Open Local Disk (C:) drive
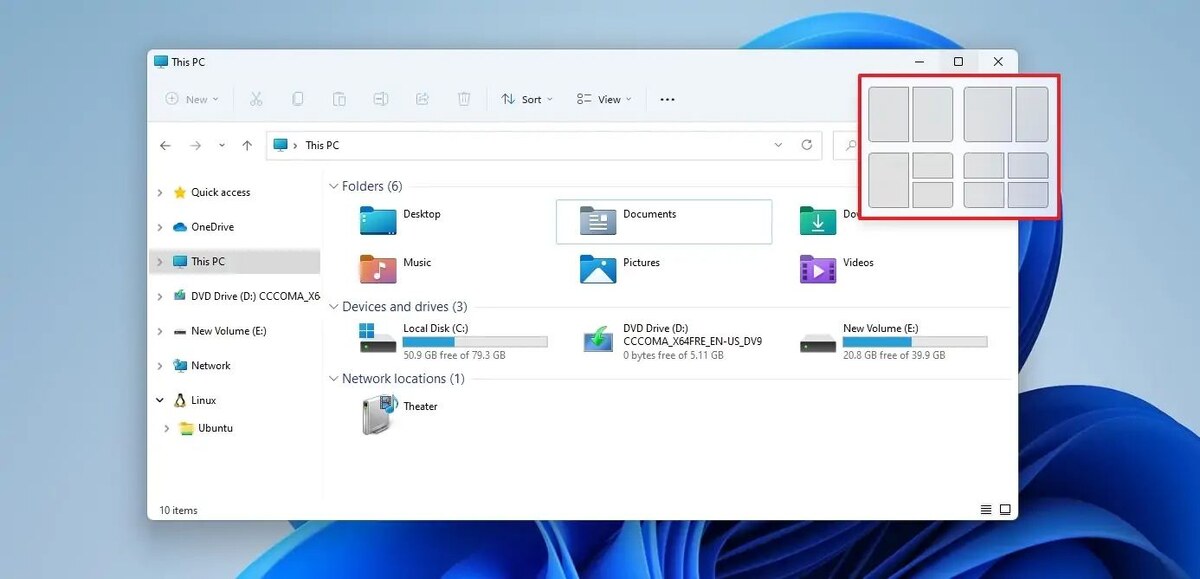 [x=453, y=340]
